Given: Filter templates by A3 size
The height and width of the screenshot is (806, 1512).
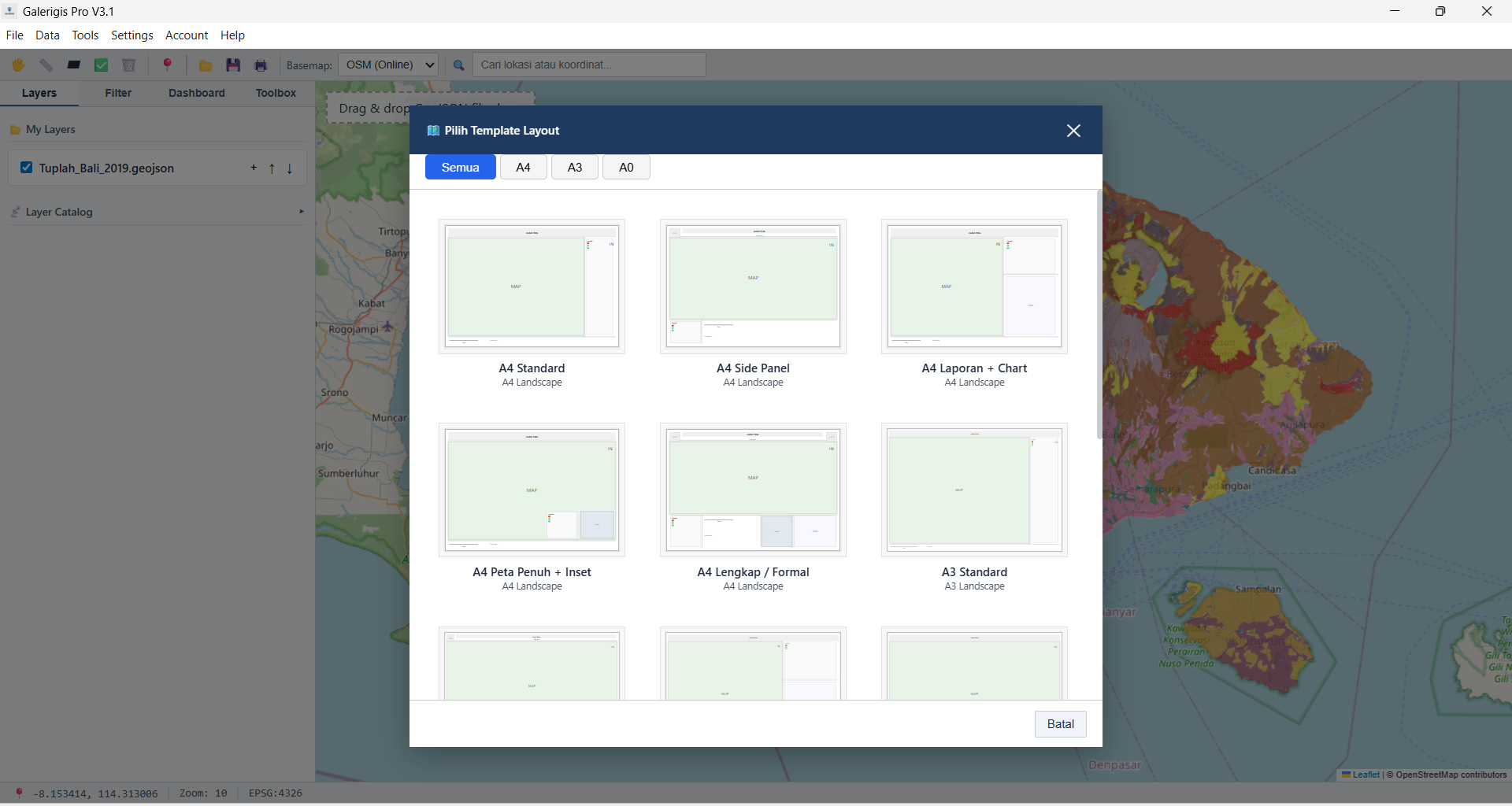Looking at the screenshot, I should (575, 167).
